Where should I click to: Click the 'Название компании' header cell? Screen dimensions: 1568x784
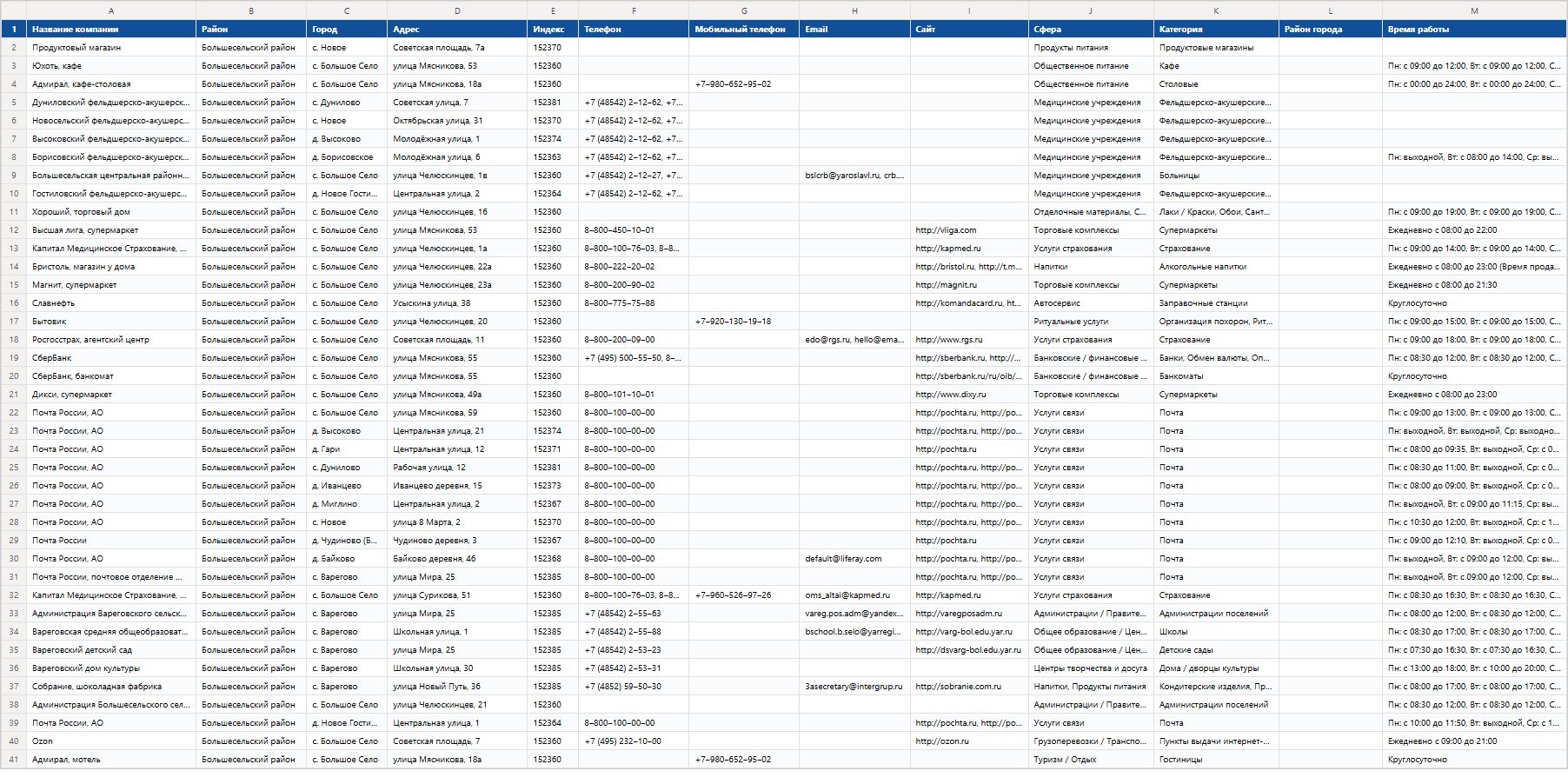(x=111, y=30)
